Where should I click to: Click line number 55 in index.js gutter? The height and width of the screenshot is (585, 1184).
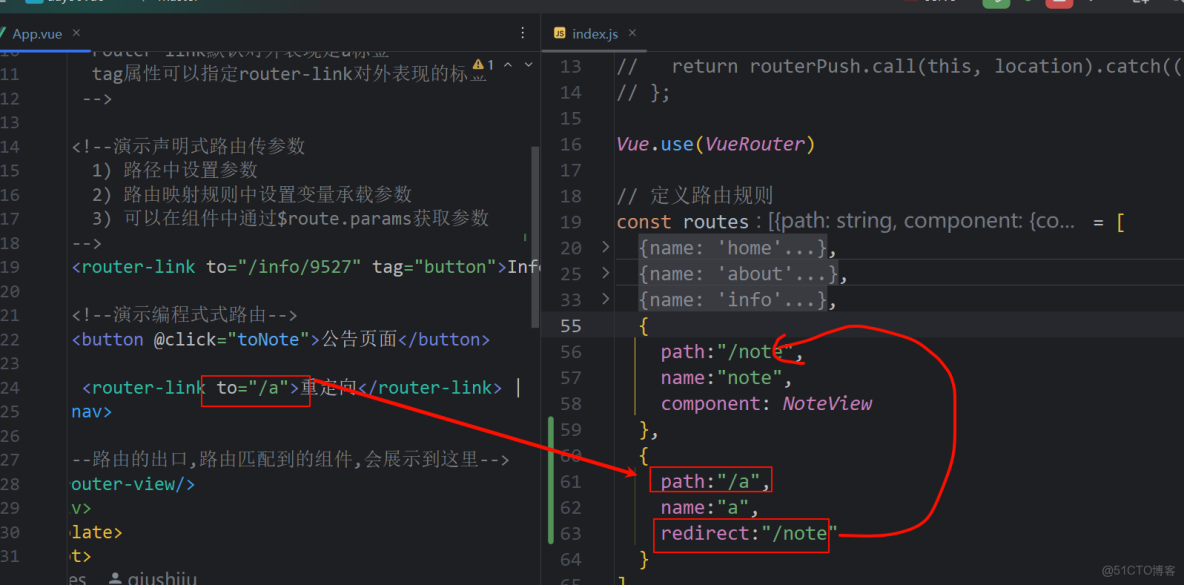570,325
